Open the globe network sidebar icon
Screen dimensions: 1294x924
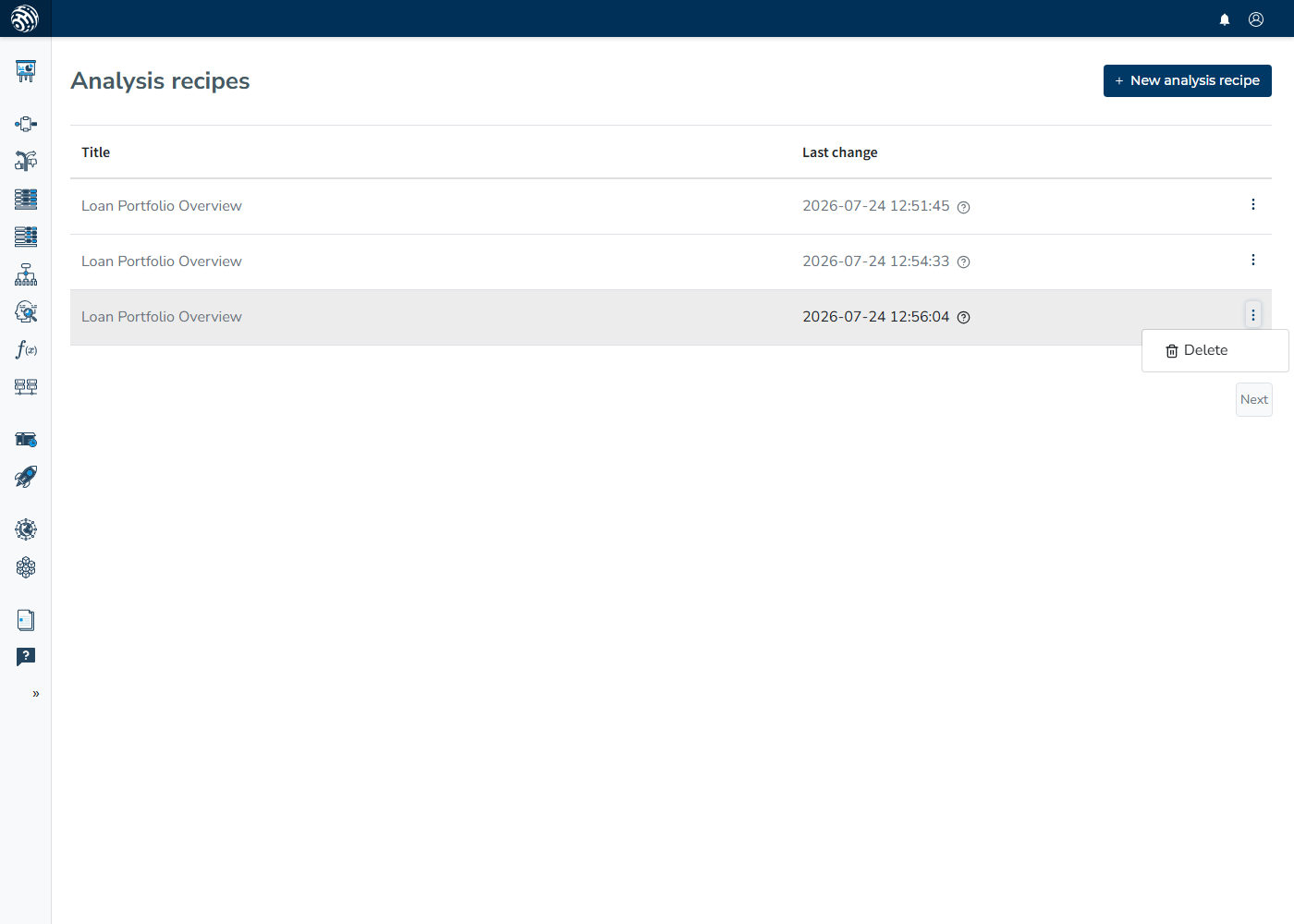26,529
